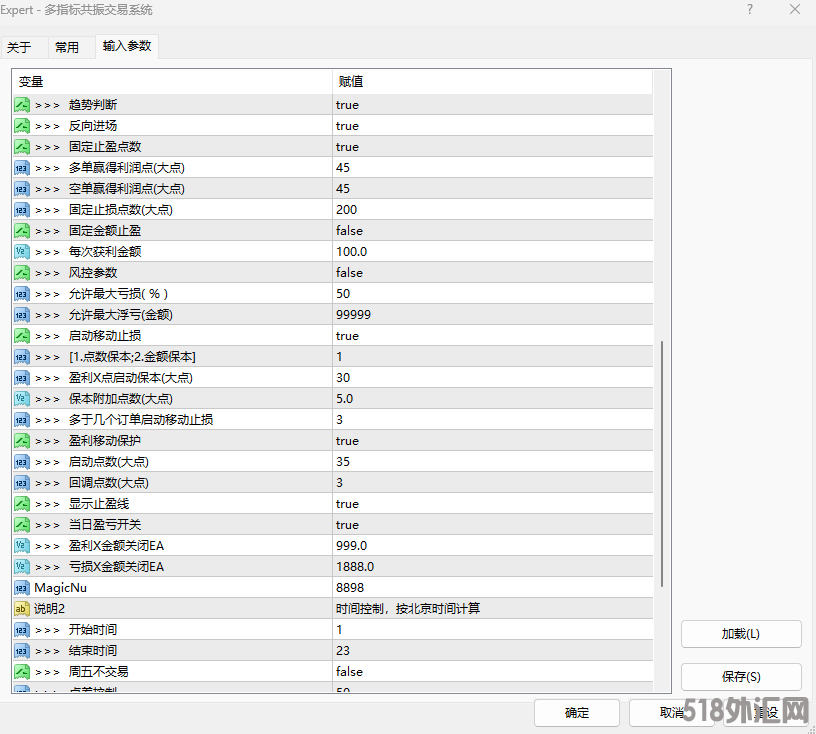Click the integer icon beside 盈利X点启动保本(大点)
Viewport: 816px width, 734px height.
coord(22,378)
